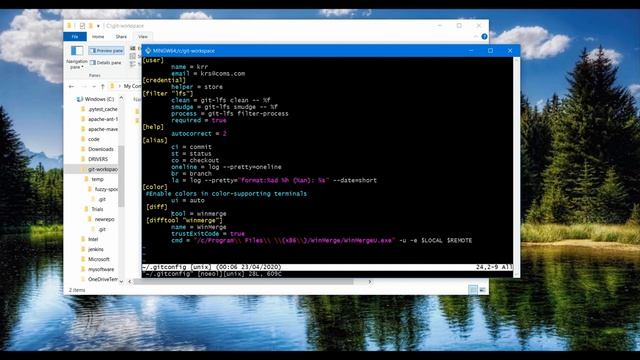Select the .git folder under newrepo
Viewport: 640px width, 360px height.
pyautogui.click(x=99, y=229)
